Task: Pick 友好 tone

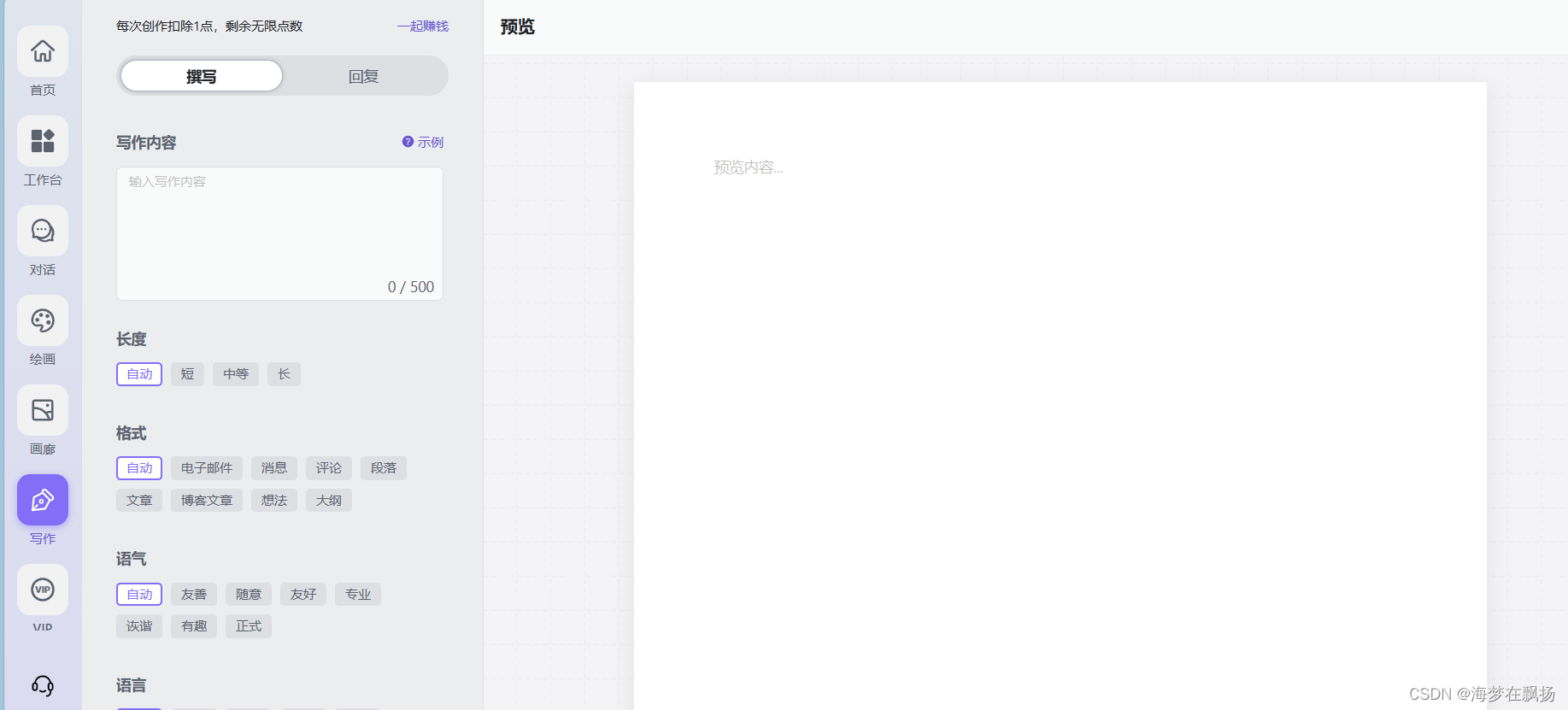Action: coord(303,594)
